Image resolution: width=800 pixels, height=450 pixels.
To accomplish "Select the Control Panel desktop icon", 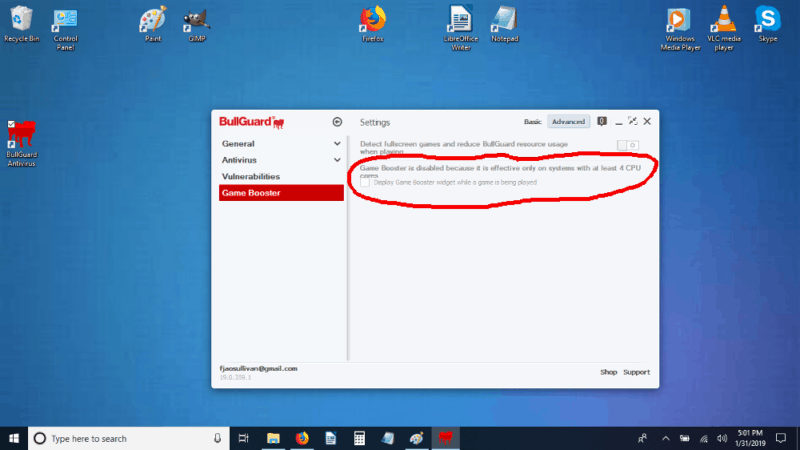I will [x=65, y=29].
